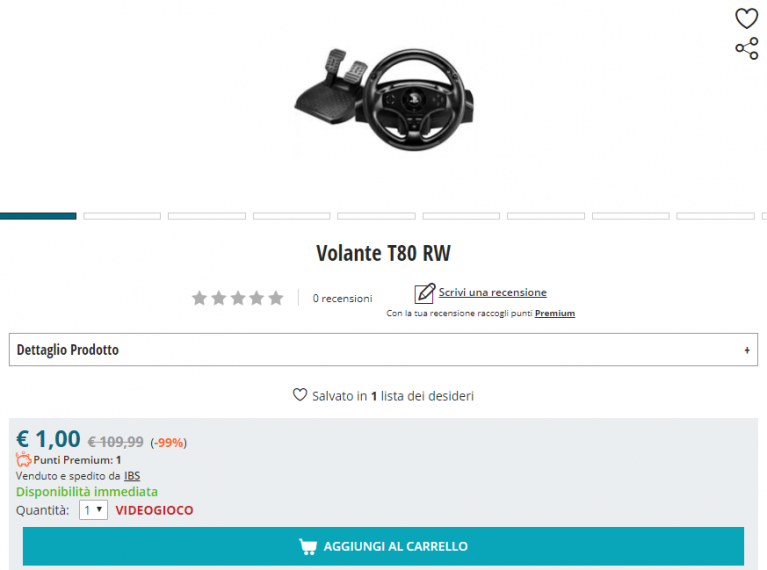Click the Punti Premium piggy bank icon
767x570 pixels.
(23, 459)
